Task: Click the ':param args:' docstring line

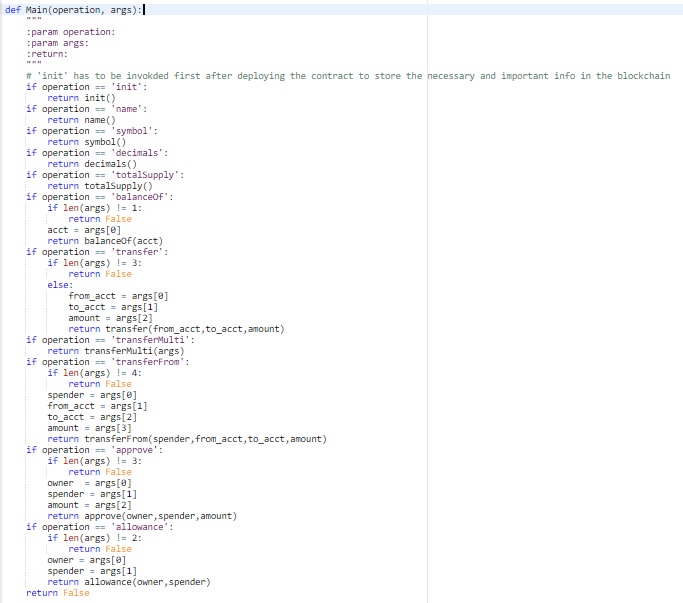Action: pyautogui.click(x=57, y=43)
